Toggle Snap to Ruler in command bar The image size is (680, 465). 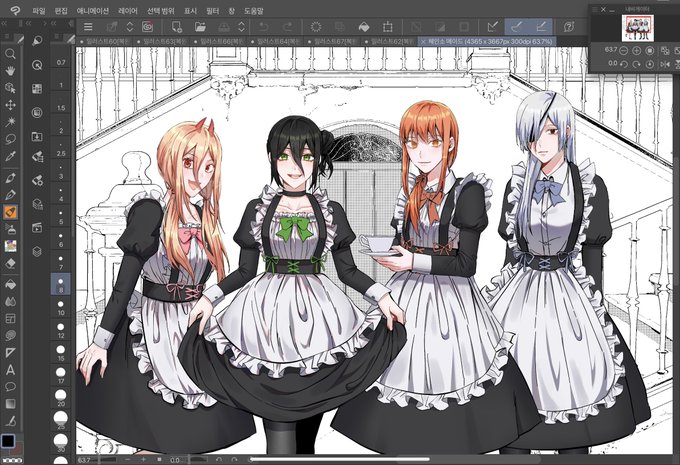(493, 27)
